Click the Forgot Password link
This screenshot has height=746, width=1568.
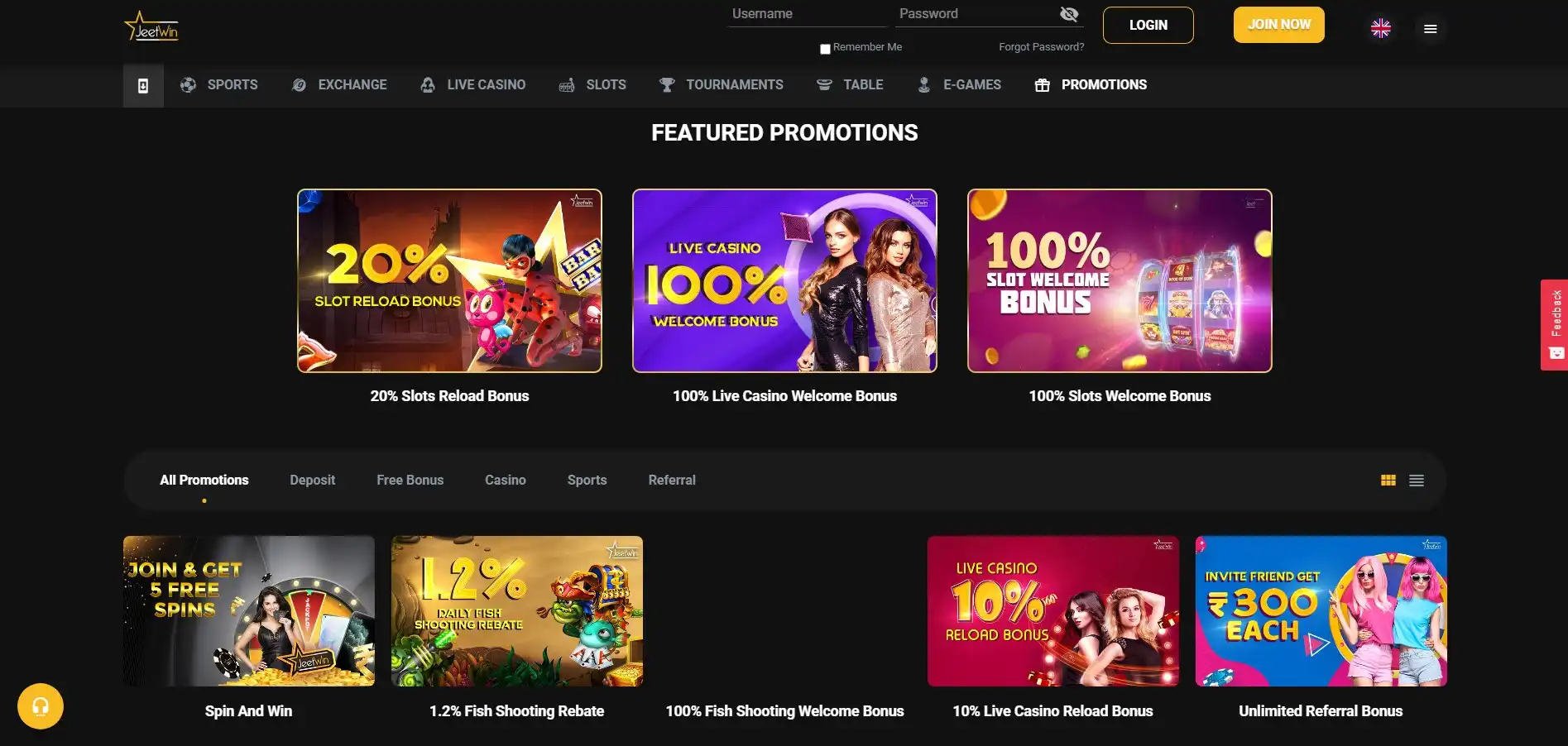click(x=1041, y=47)
